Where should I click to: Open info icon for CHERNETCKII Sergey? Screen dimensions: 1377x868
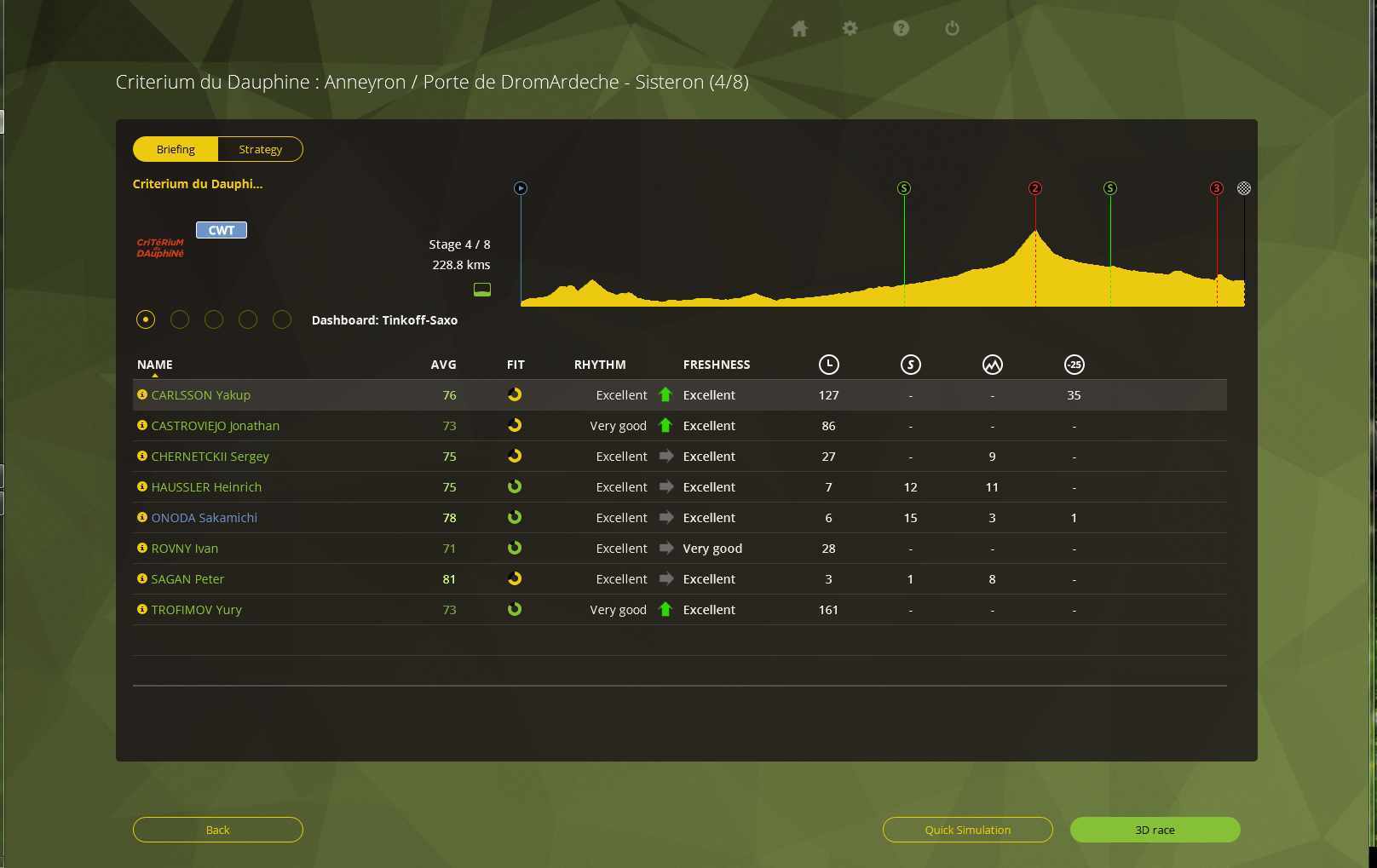[142, 456]
